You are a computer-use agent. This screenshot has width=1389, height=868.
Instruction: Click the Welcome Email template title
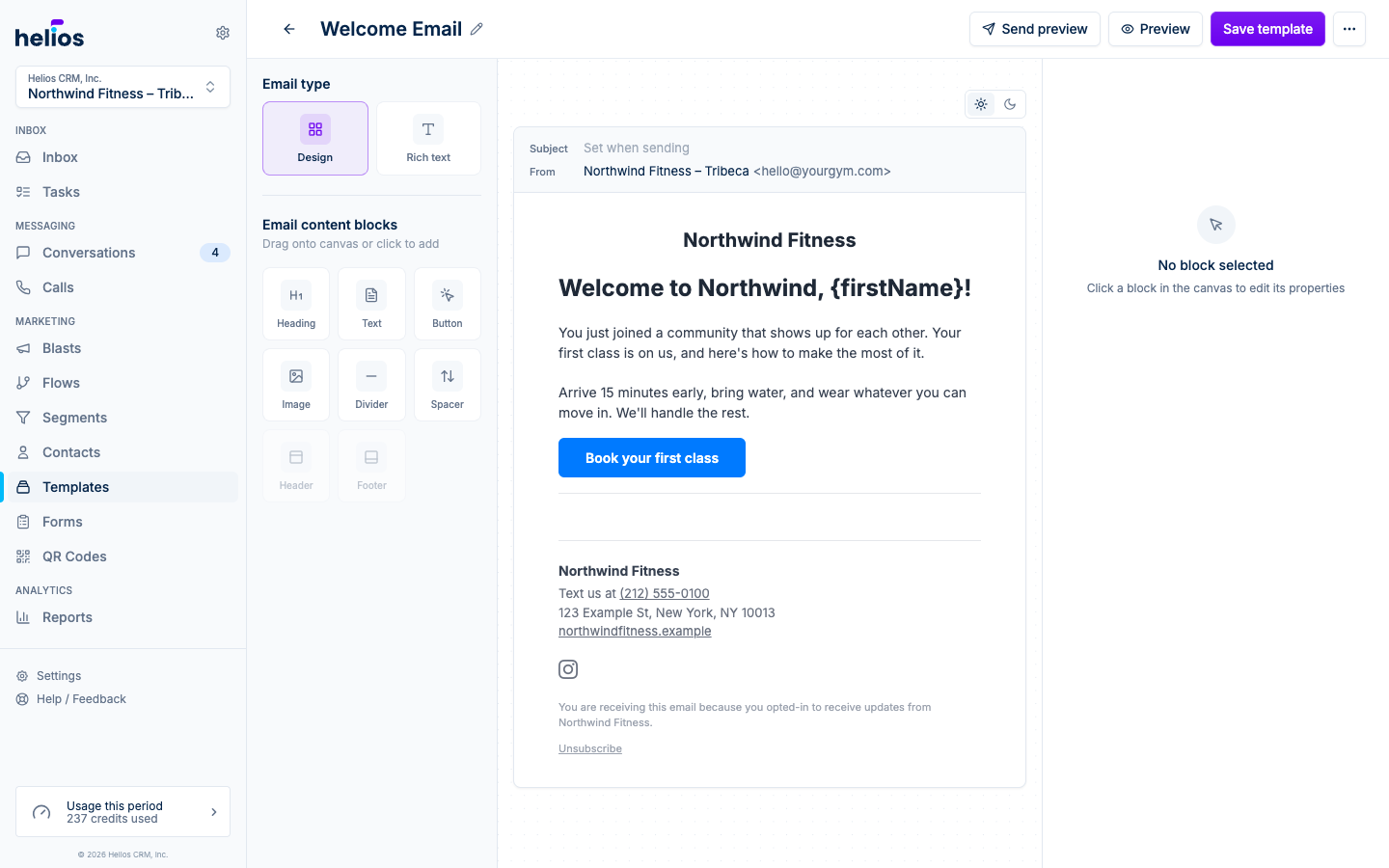pyautogui.click(x=391, y=29)
